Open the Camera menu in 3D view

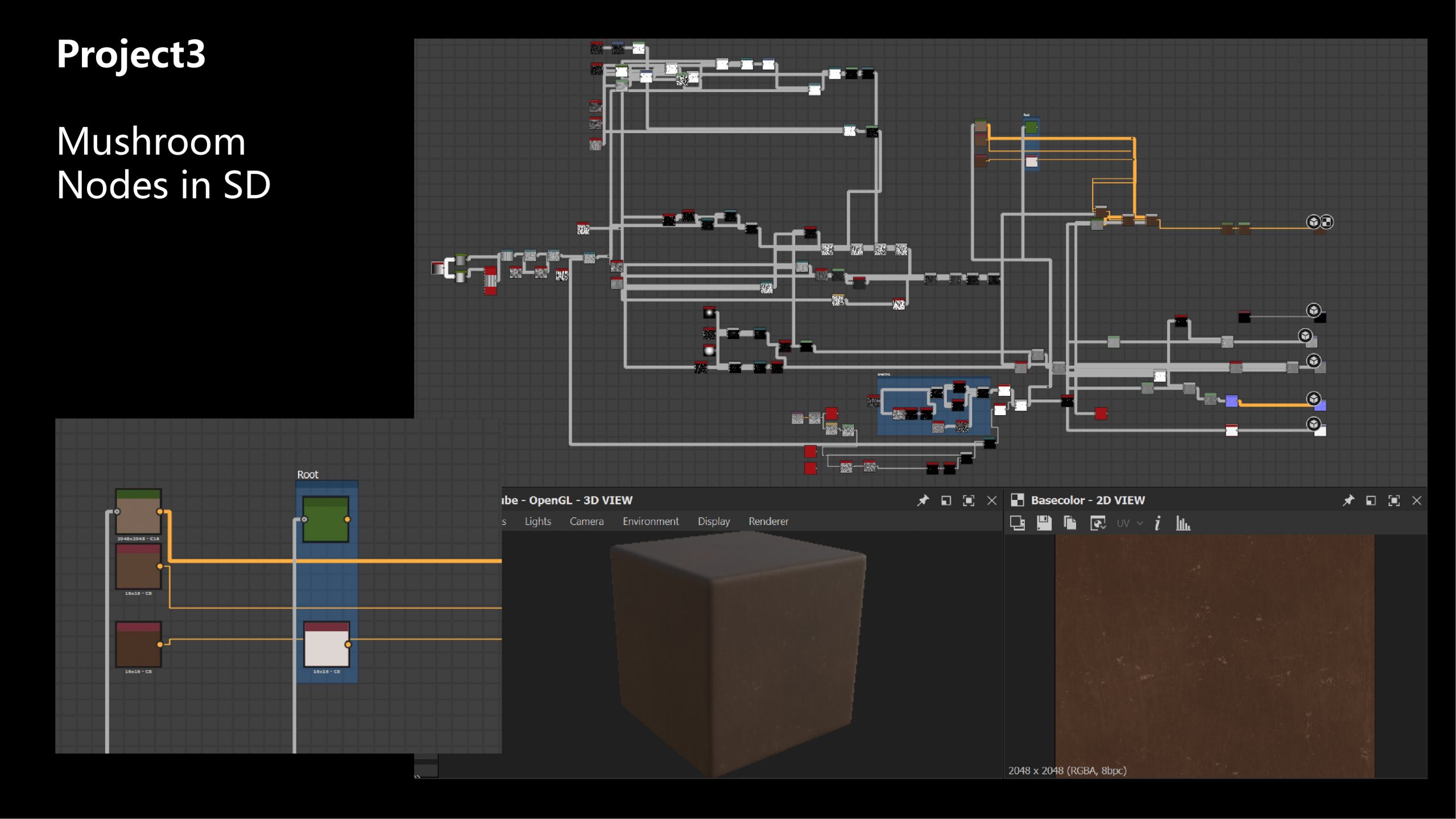586,521
